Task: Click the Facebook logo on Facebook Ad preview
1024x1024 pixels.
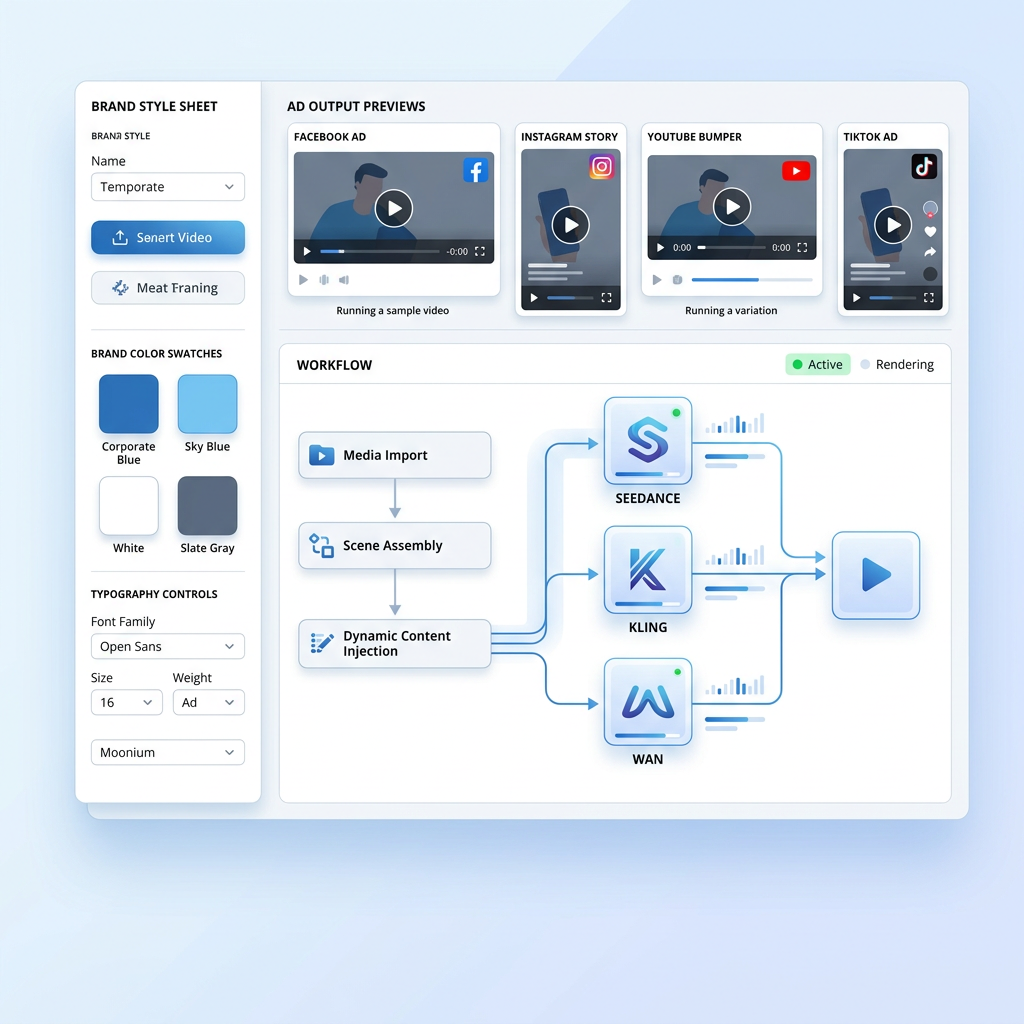Action: 475,170
